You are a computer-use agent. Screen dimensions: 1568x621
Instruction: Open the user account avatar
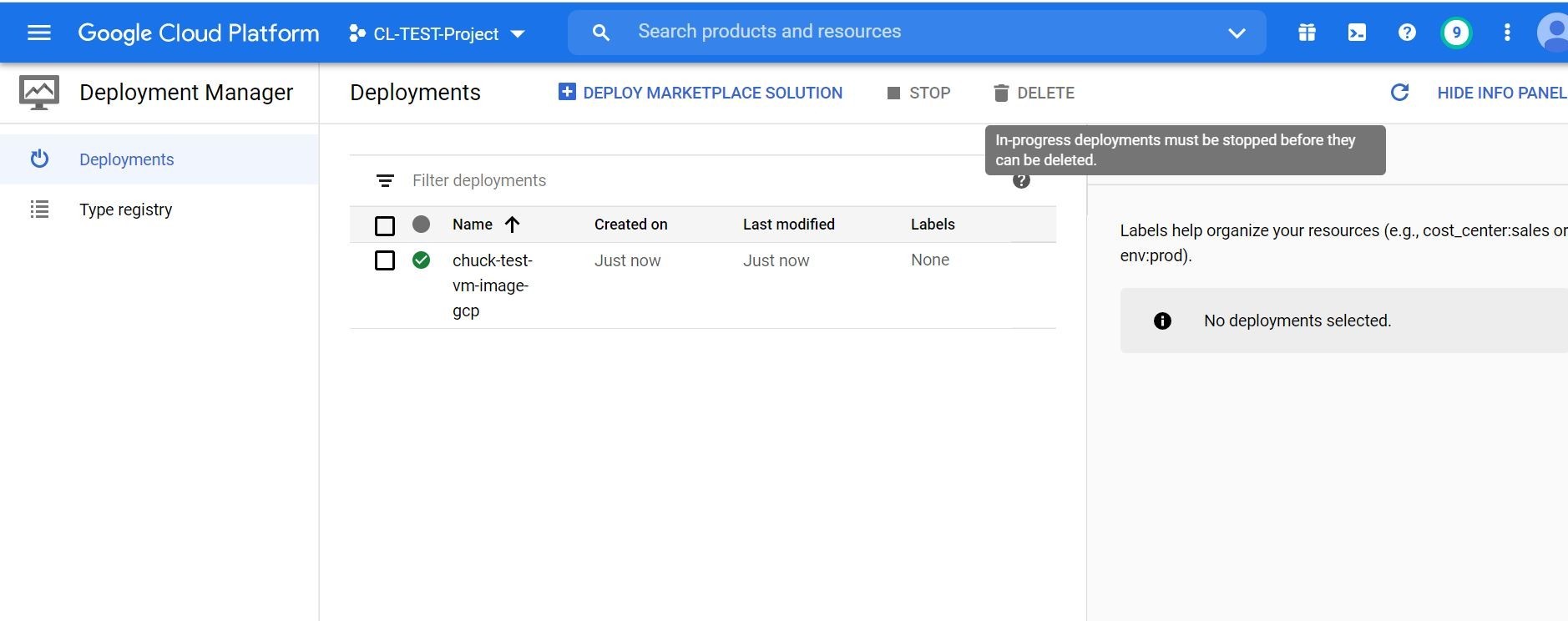pyautogui.click(x=1553, y=33)
